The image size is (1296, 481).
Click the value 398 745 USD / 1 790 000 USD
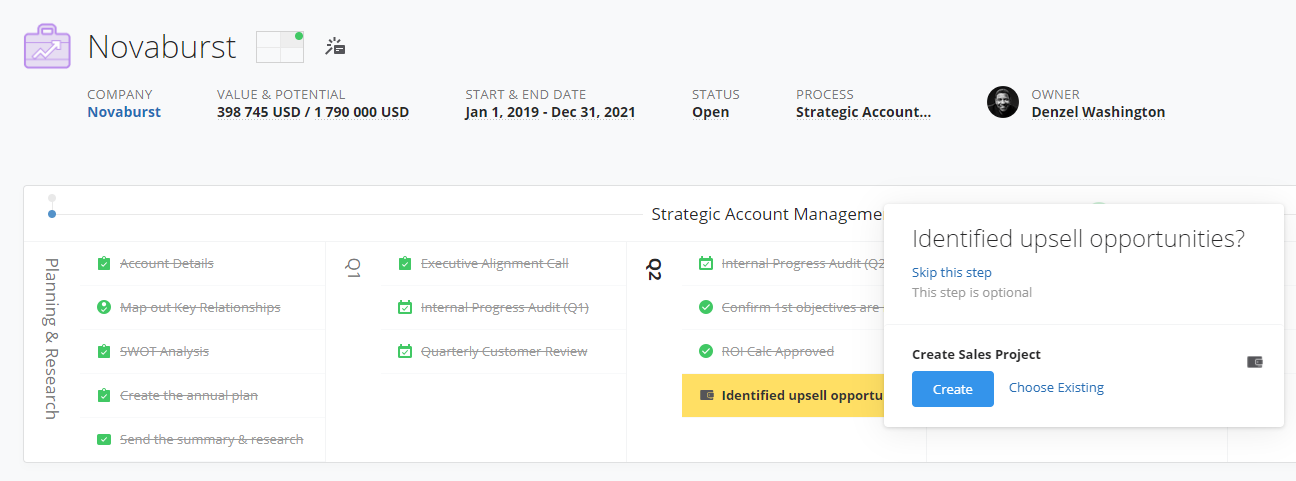(x=313, y=112)
